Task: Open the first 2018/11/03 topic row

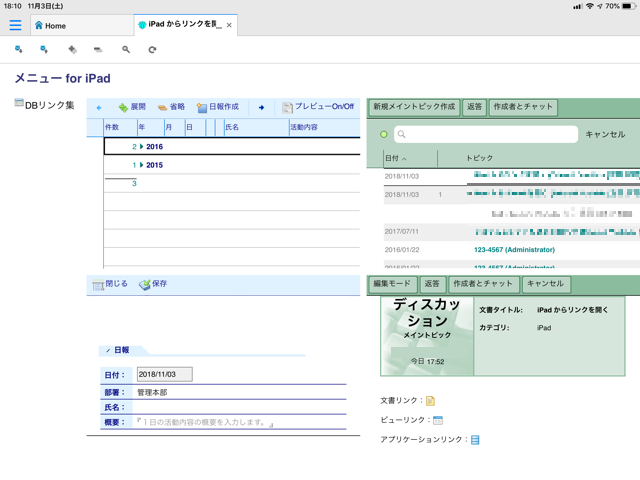Action: 512,176
